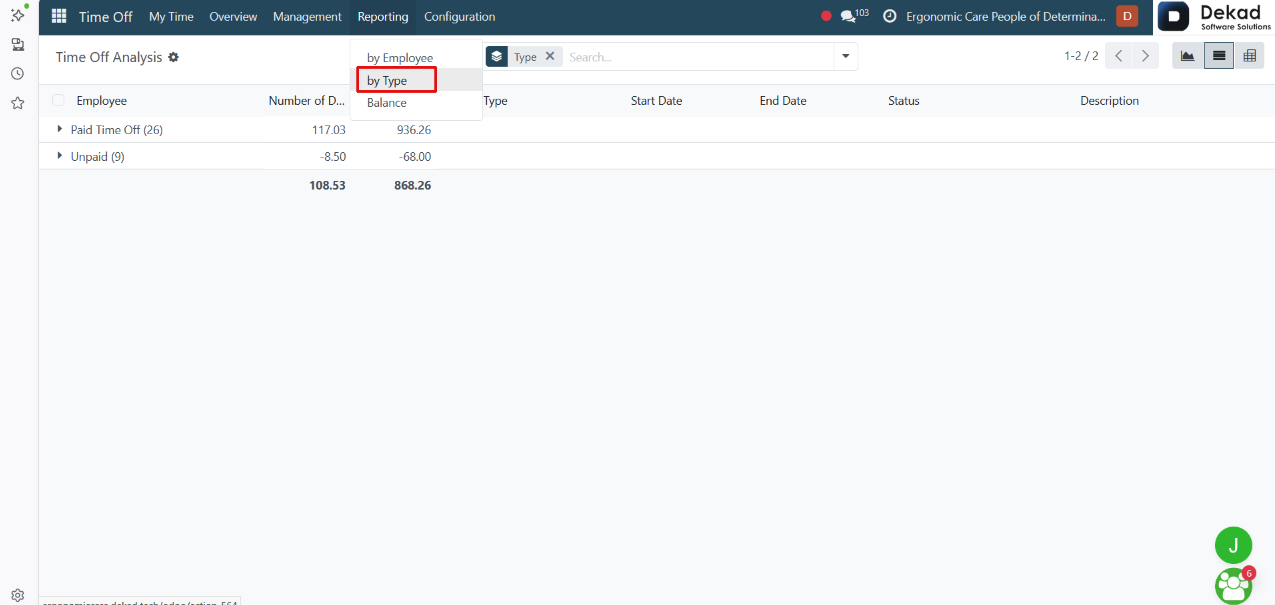
Task: Click the 936.26 hours value
Action: pos(413,129)
